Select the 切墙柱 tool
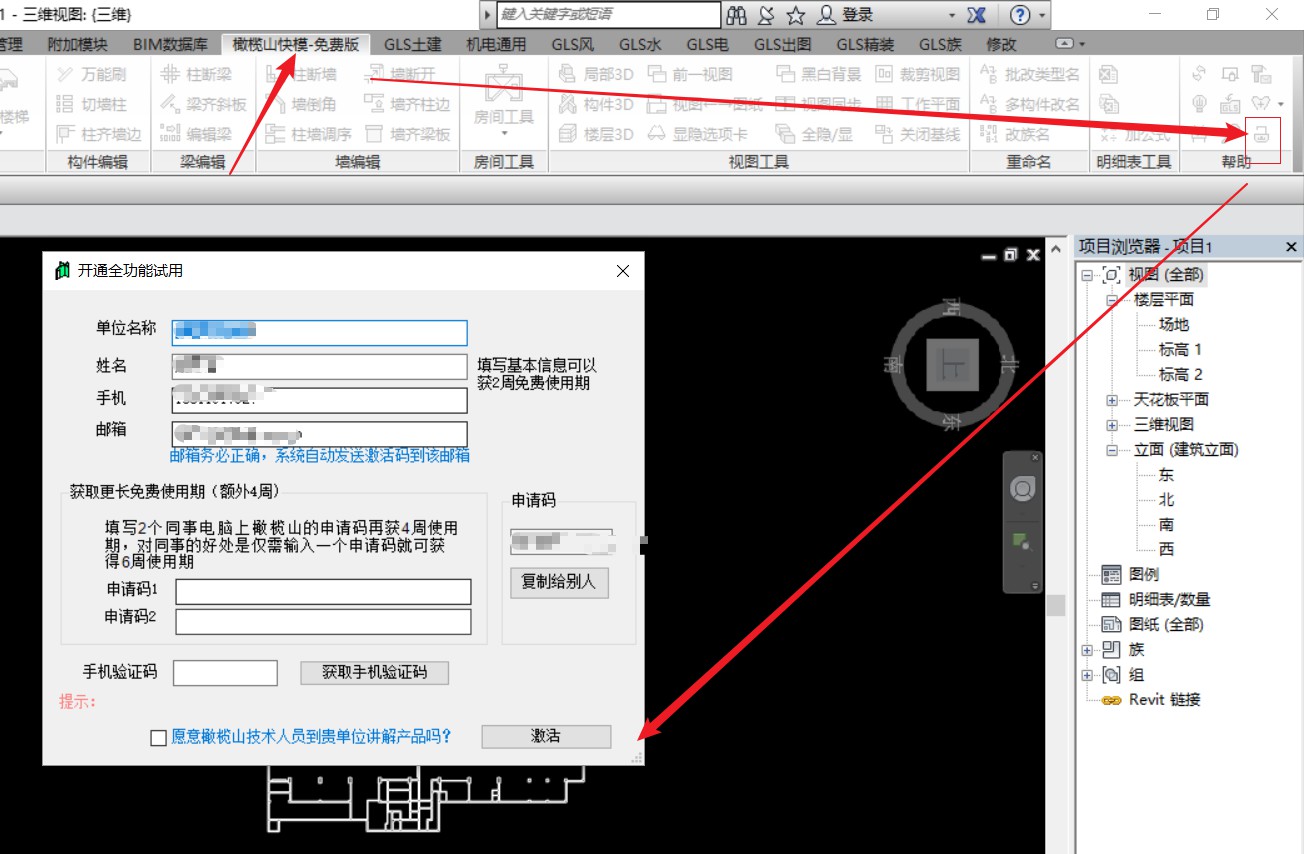Viewport: 1304px width, 854px height. [91, 104]
